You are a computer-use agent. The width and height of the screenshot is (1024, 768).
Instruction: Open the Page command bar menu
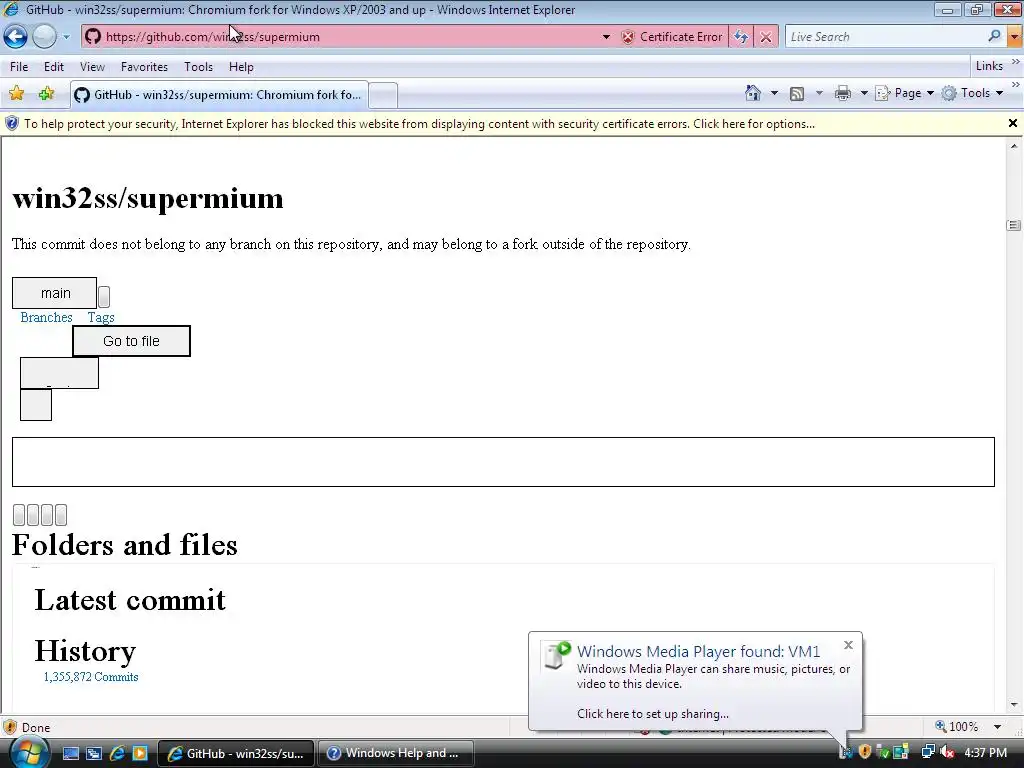[x=904, y=93]
